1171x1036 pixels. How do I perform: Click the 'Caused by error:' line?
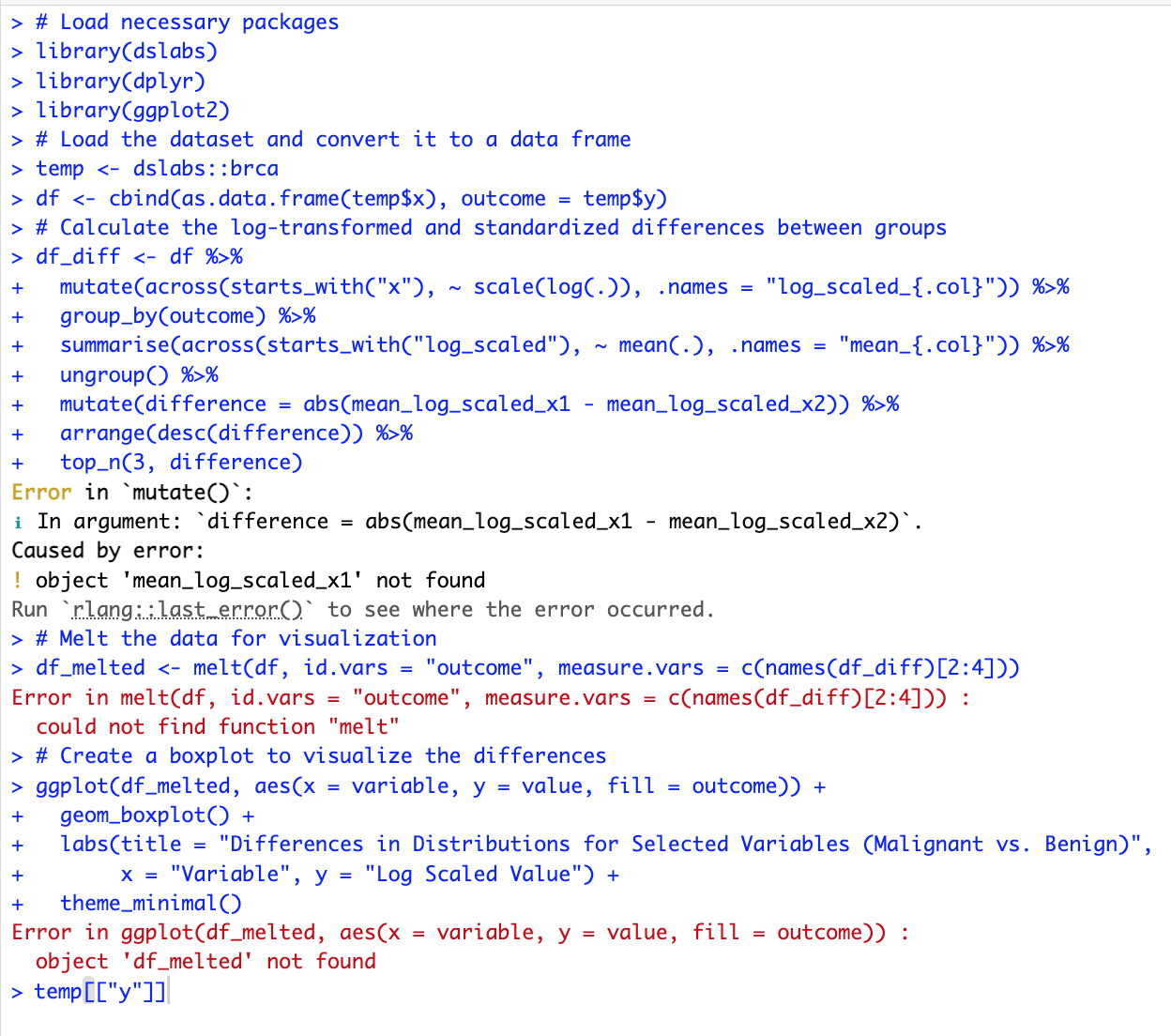(108, 550)
